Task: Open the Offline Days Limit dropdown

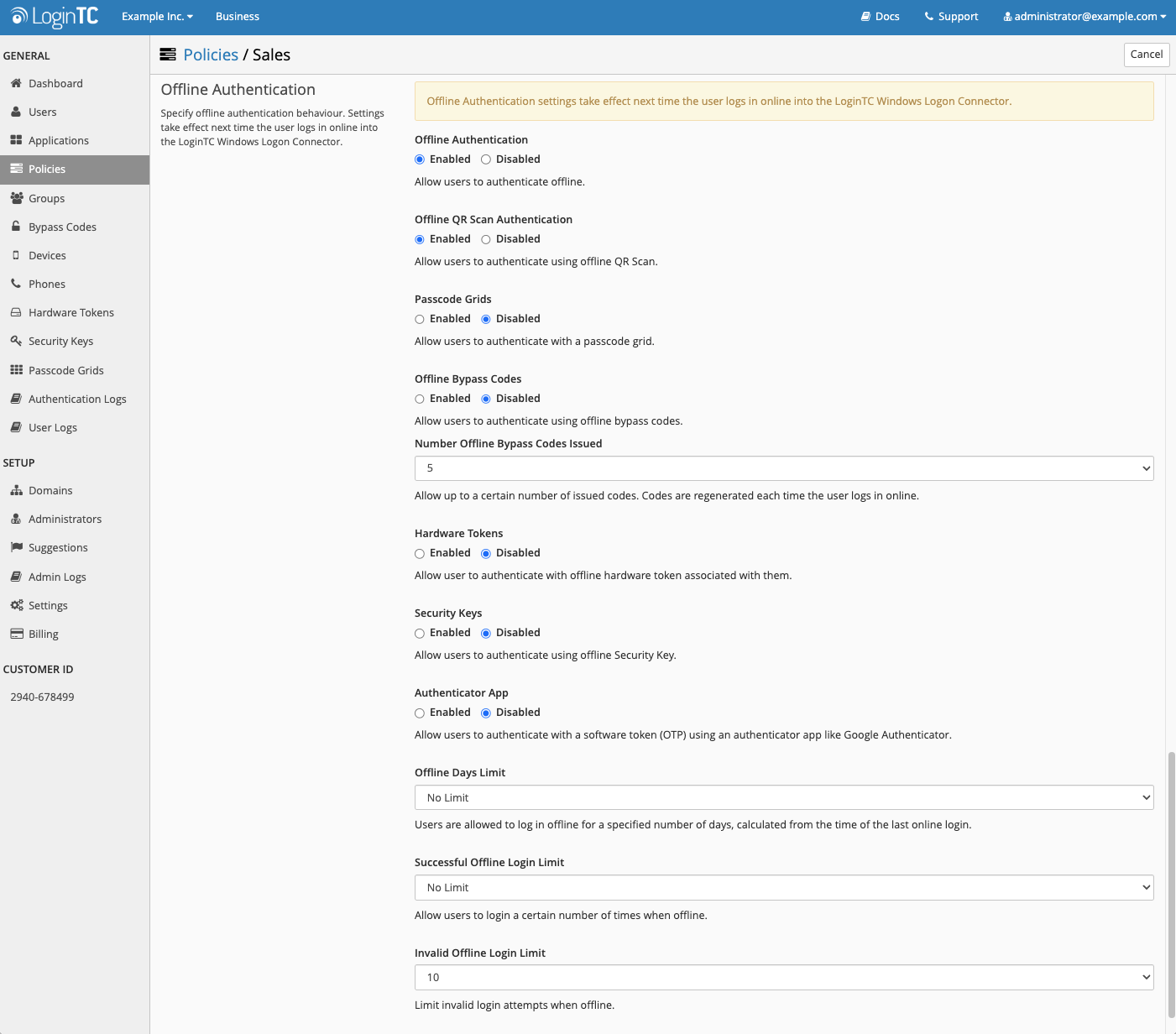Action: click(783, 797)
